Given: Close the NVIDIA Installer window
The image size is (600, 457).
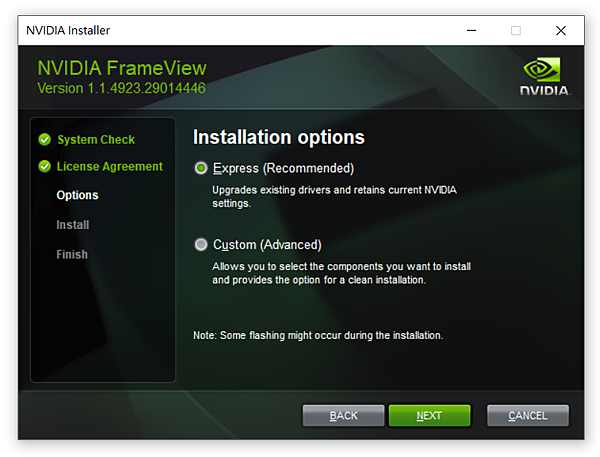Looking at the screenshot, I should (561, 30).
